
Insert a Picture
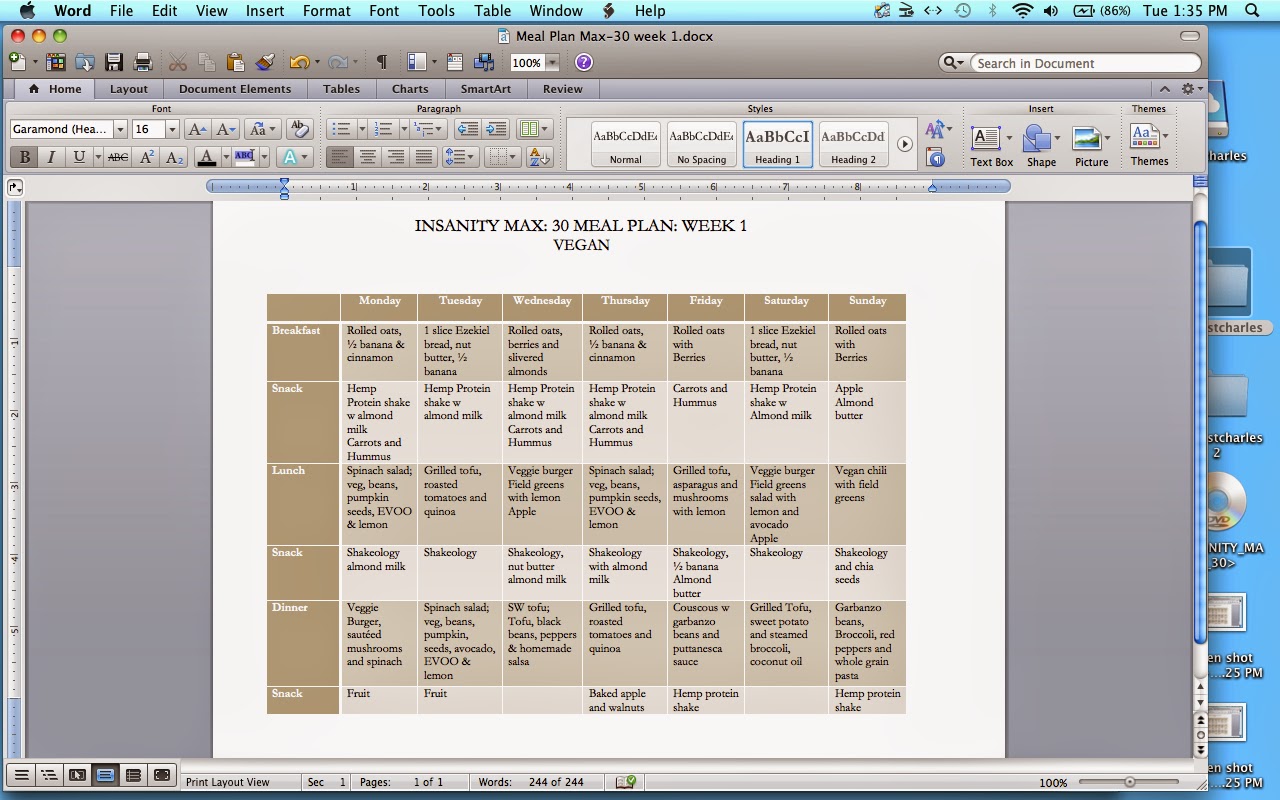pyautogui.click(x=1091, y=146)
